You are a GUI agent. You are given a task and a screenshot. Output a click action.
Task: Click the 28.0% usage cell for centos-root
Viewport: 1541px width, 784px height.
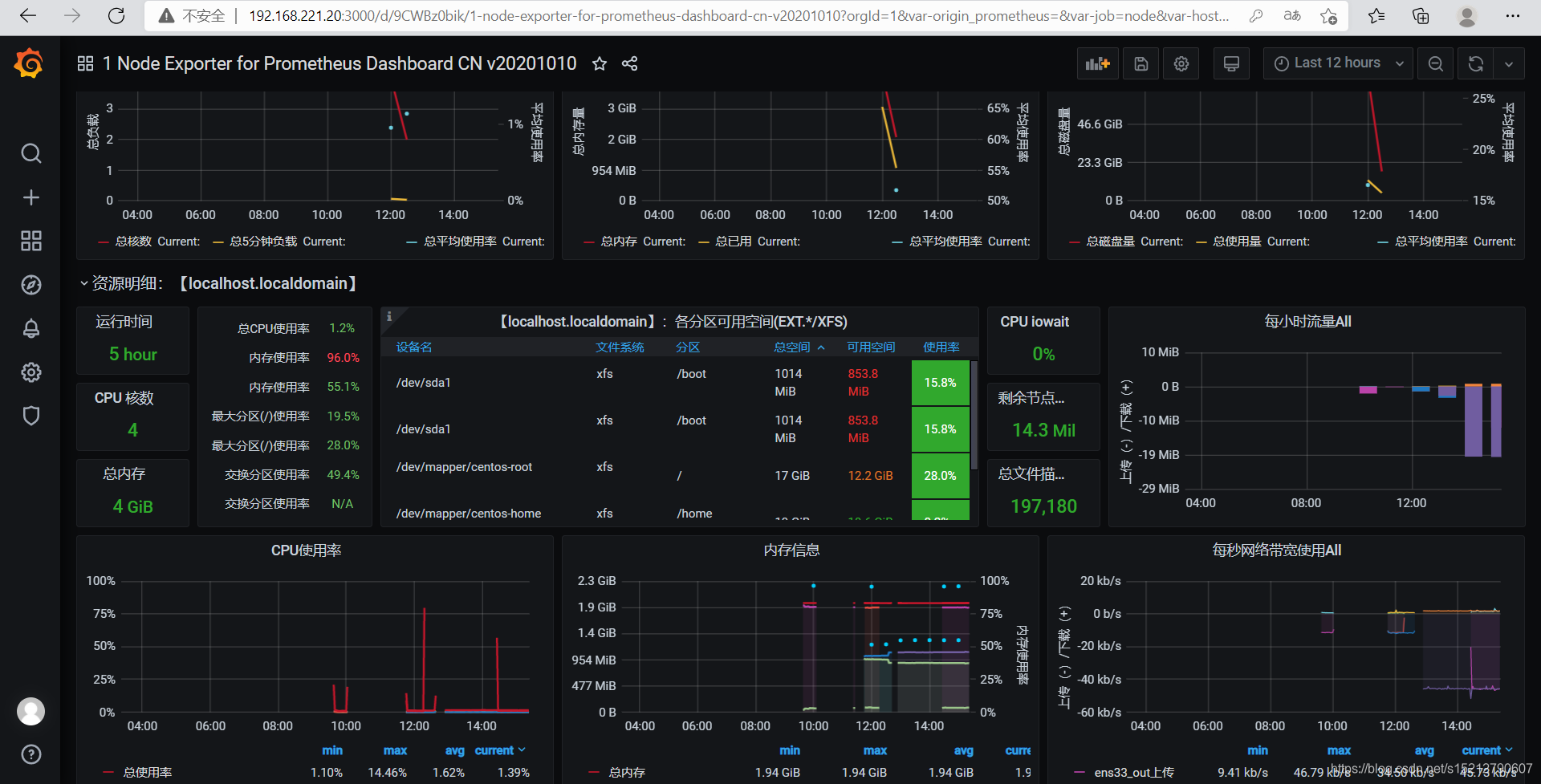coord(940,476)
